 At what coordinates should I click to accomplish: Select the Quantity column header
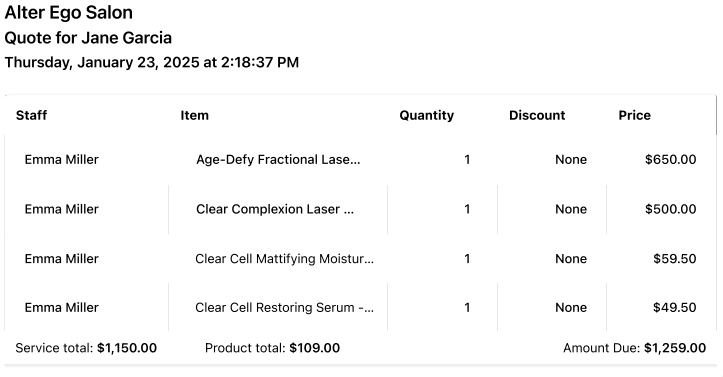point(427,115)
